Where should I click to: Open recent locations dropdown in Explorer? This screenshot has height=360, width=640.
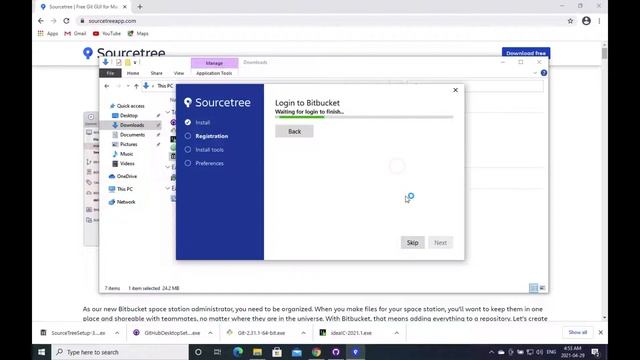(x=128, y=86)
